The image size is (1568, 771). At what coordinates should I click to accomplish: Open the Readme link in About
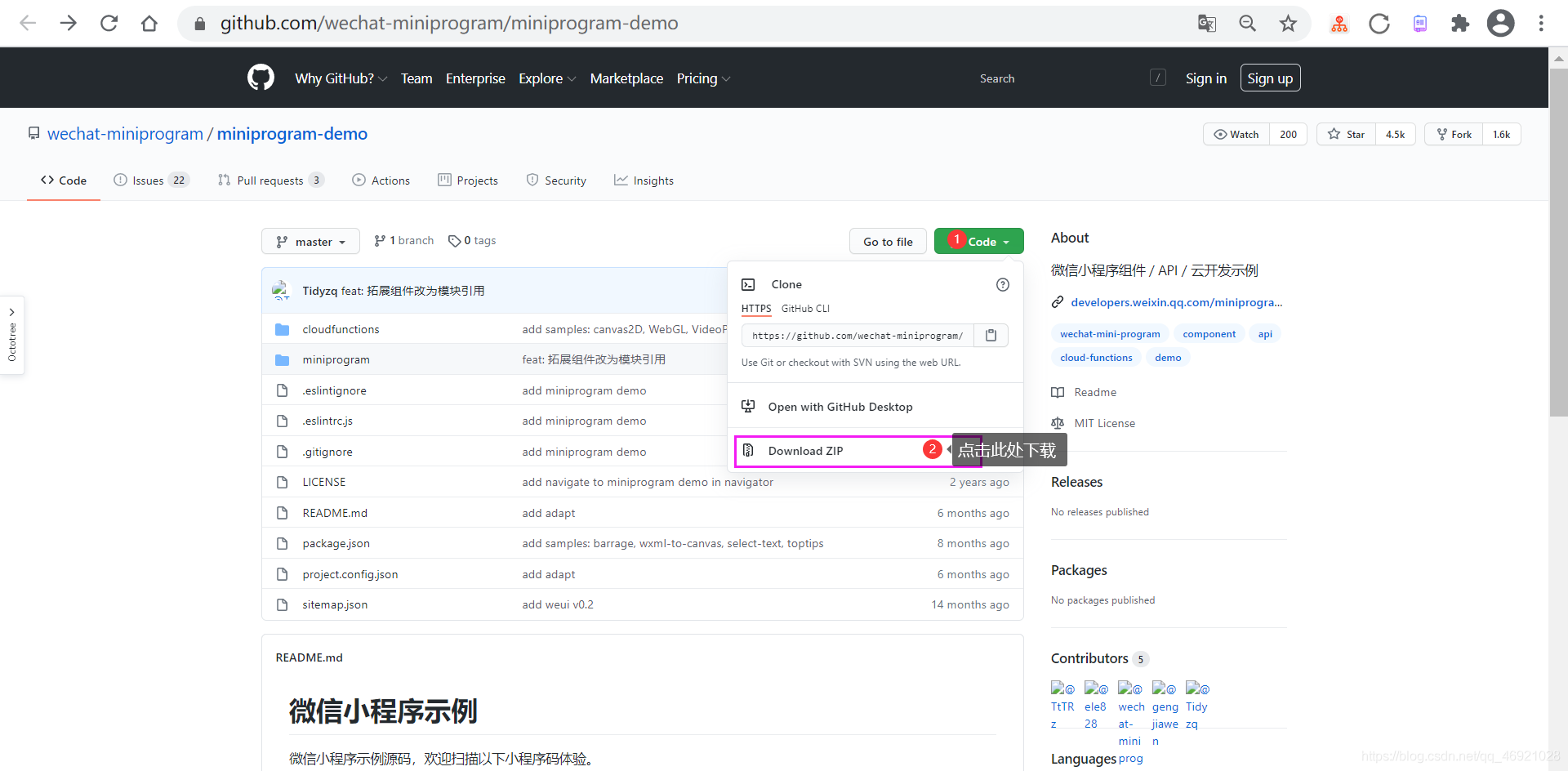point(1094,392)
